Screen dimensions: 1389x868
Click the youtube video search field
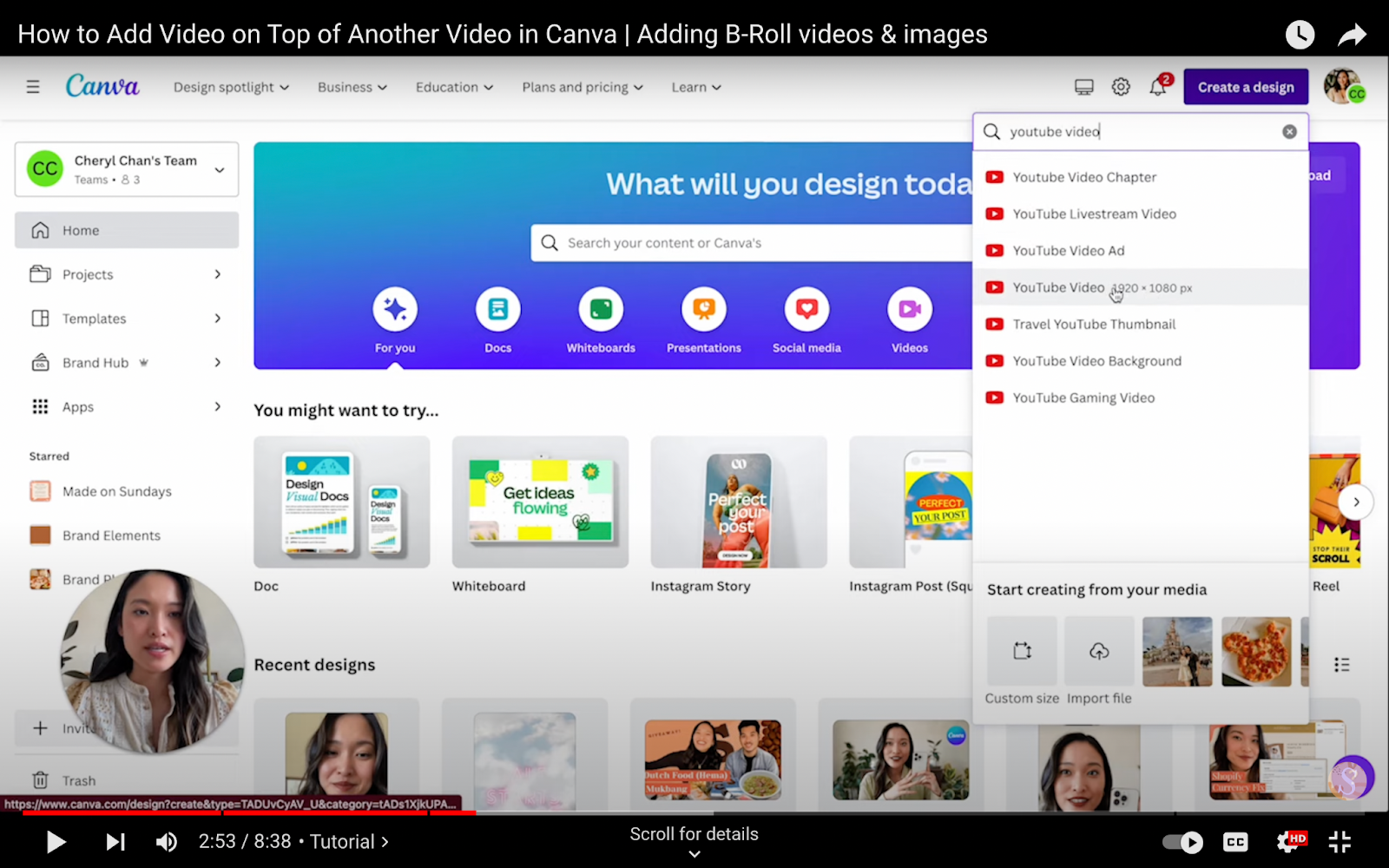coord(1140,131)
